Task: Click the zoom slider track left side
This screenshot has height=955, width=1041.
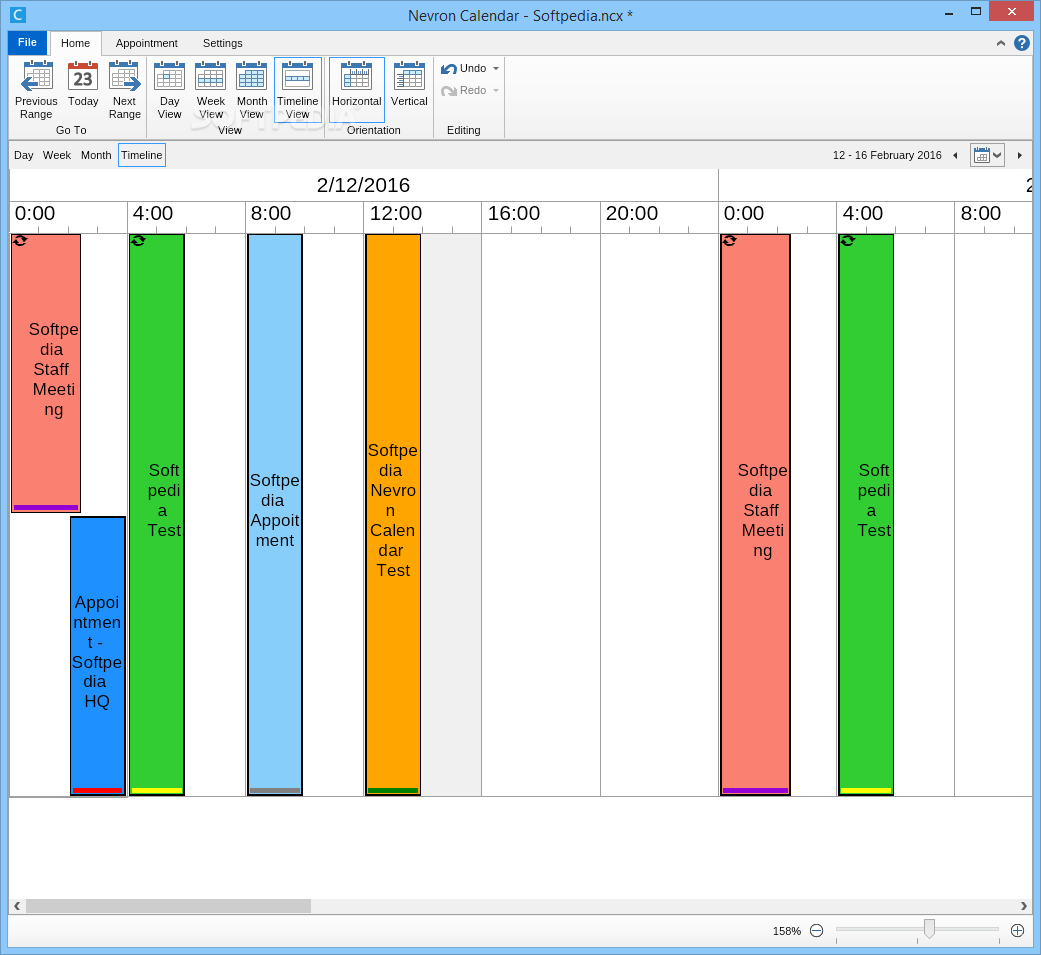Action: click(x=880, y=929)
